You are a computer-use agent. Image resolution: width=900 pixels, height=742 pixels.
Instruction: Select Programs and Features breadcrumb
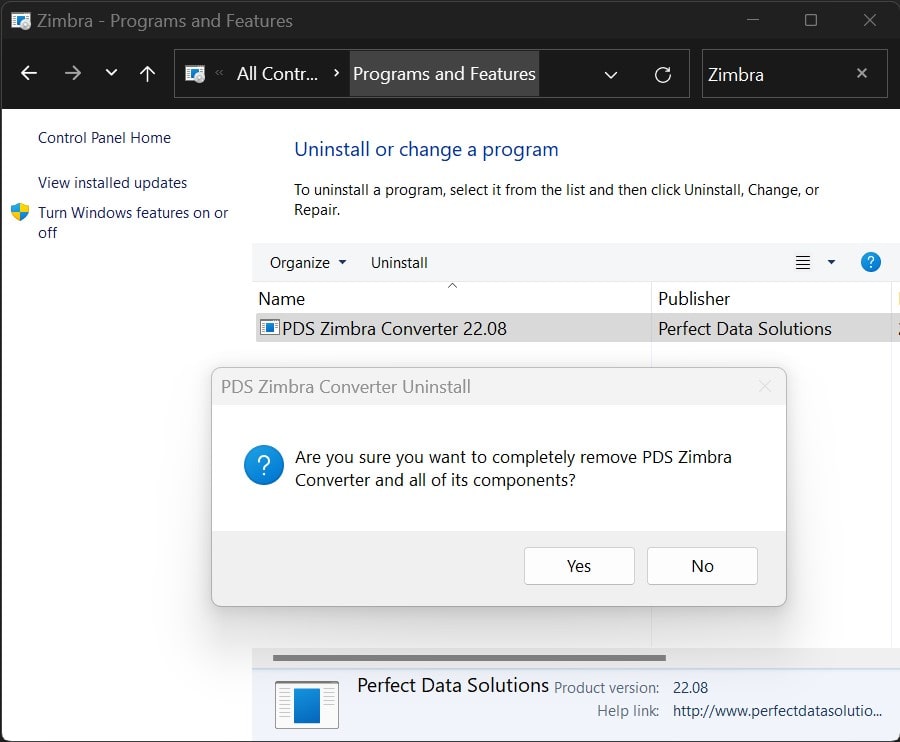(444, 73)
